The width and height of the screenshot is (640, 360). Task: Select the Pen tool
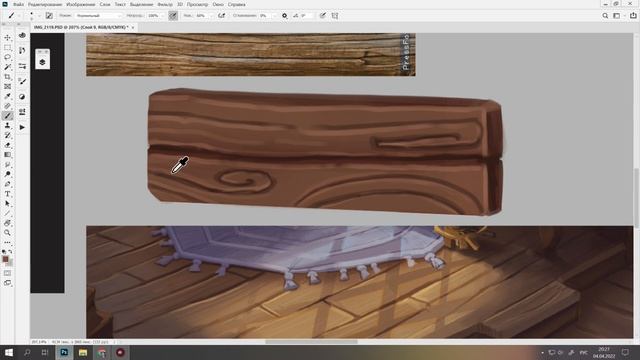click(x=7, y=184)
